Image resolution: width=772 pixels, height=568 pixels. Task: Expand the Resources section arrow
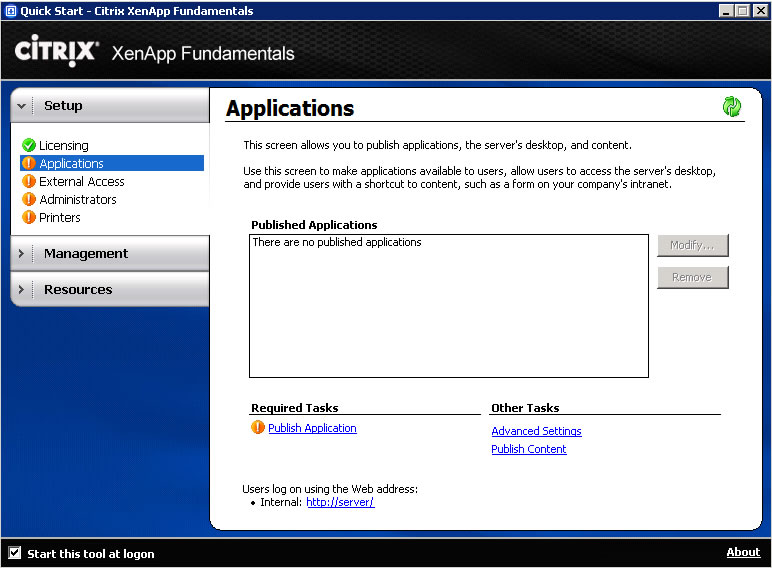[x=21, y=289]
